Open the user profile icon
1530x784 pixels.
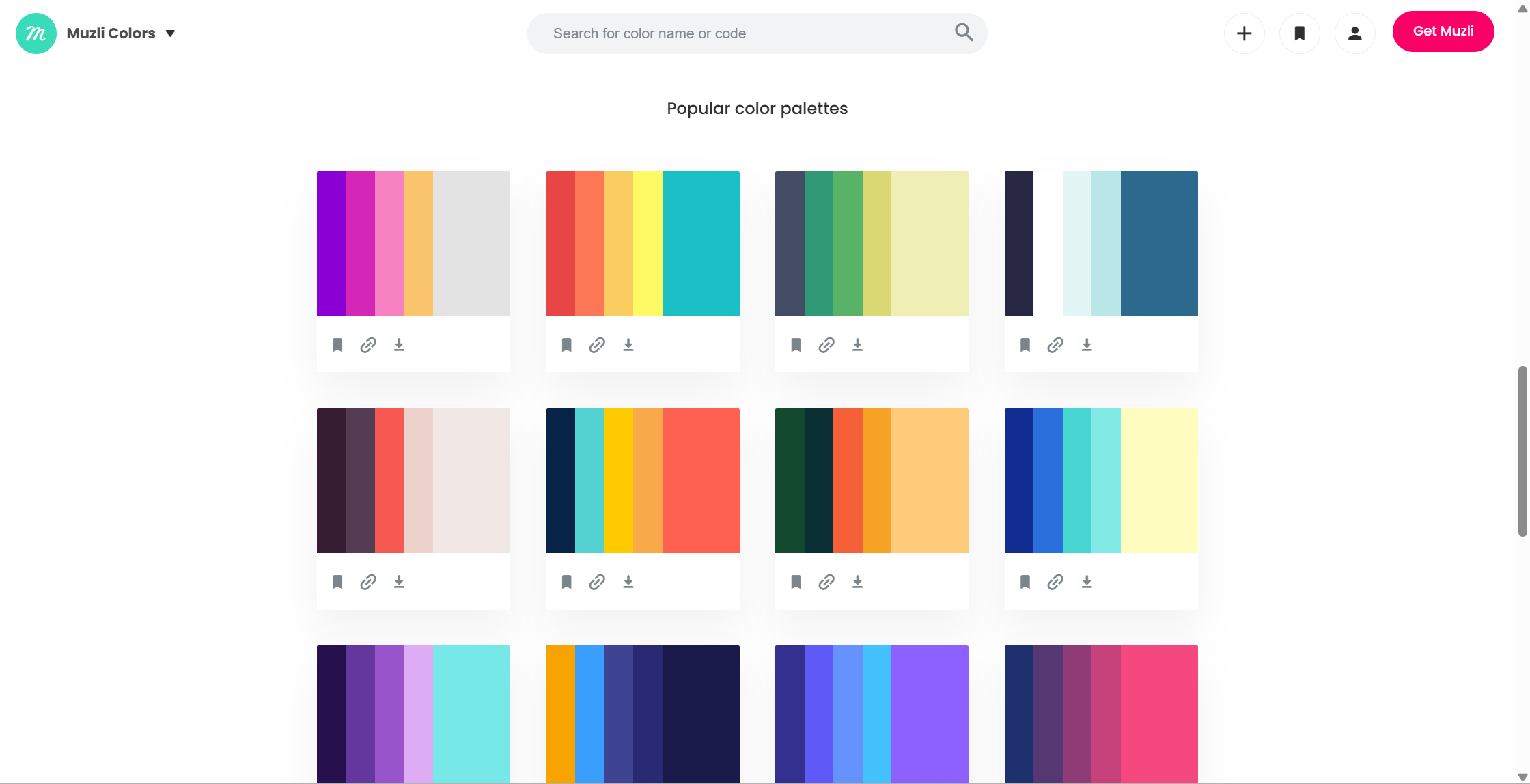[1354, 33]
